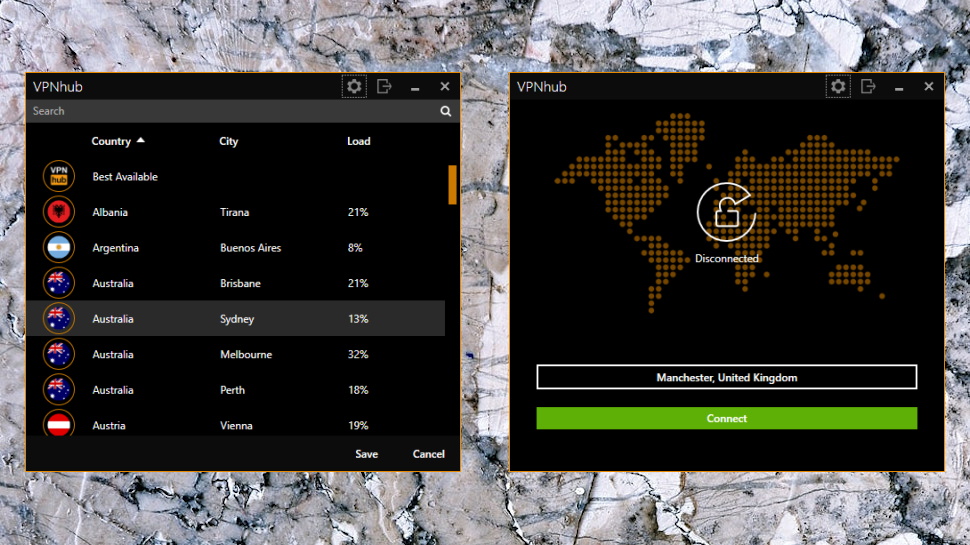
Task: Click the flag icon in Sydney row
Action: (59, 319)
